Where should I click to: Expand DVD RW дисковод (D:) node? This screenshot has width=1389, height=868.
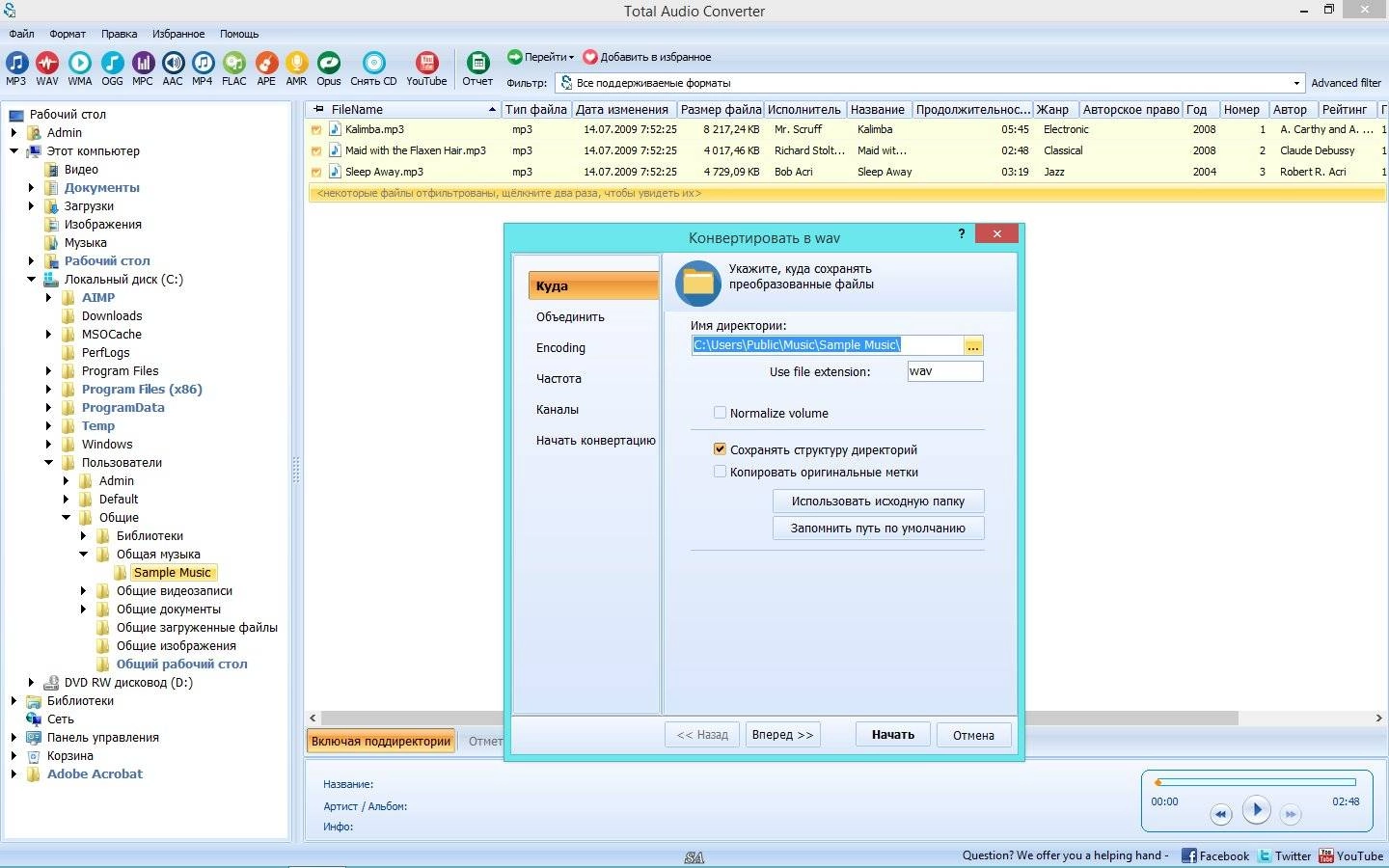(31, 683)
